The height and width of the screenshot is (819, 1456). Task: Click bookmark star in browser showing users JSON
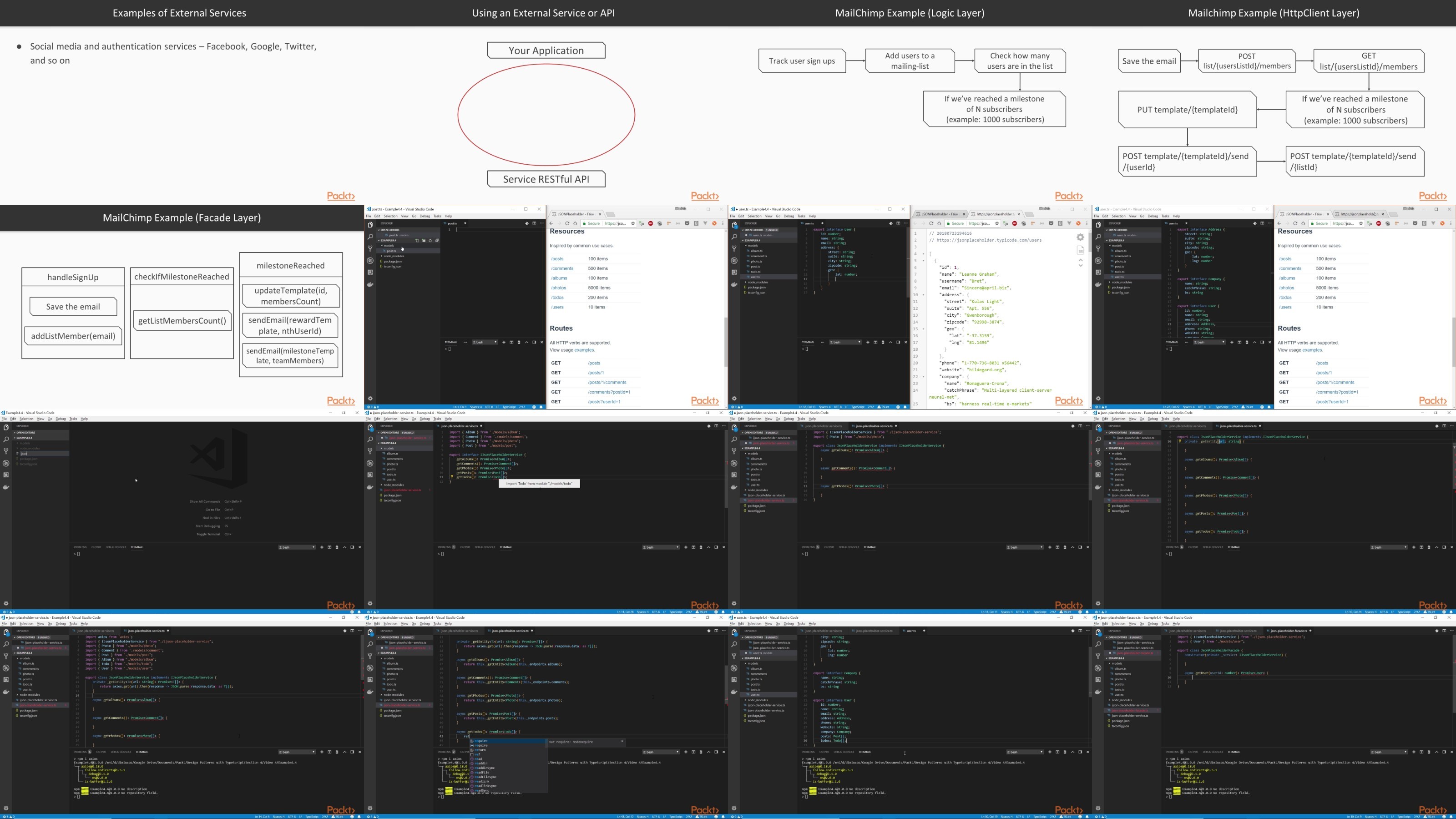coord(997,223)
